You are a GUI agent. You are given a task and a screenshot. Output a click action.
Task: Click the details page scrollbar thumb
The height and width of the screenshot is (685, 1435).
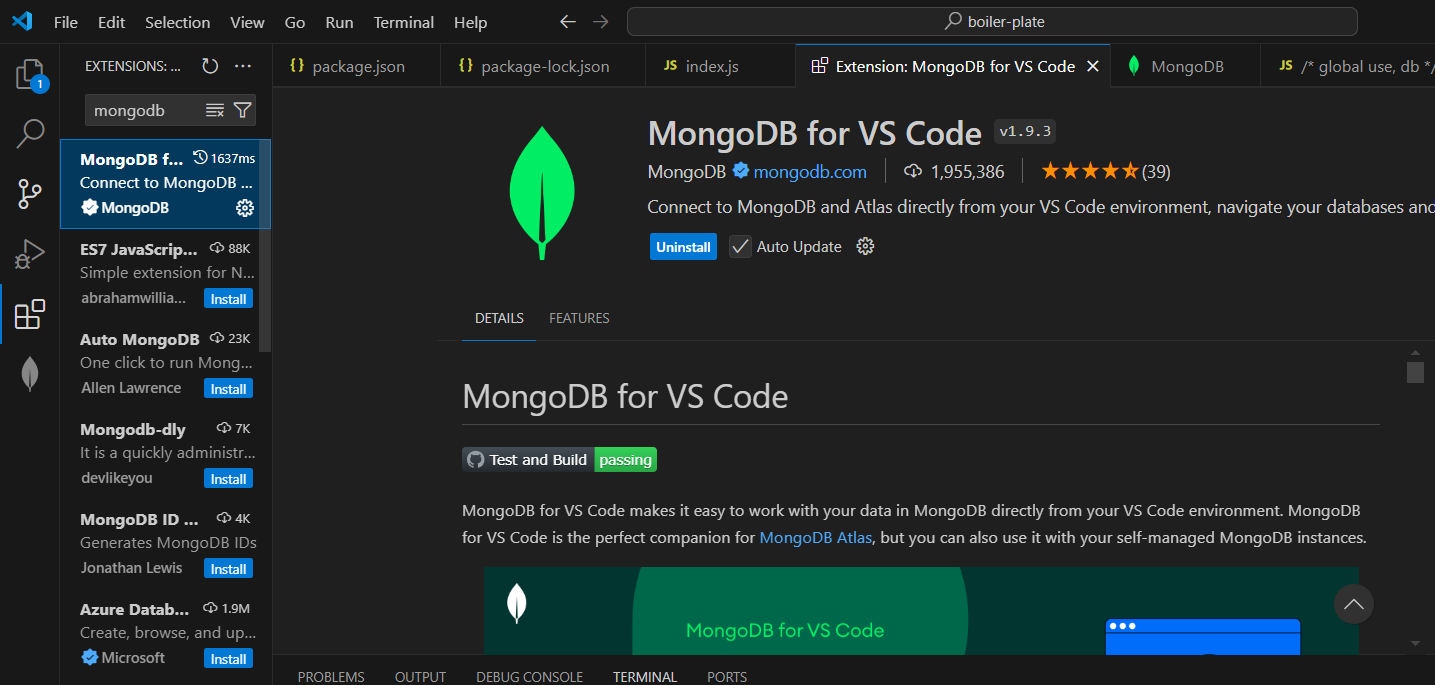tap(1415, 372)
